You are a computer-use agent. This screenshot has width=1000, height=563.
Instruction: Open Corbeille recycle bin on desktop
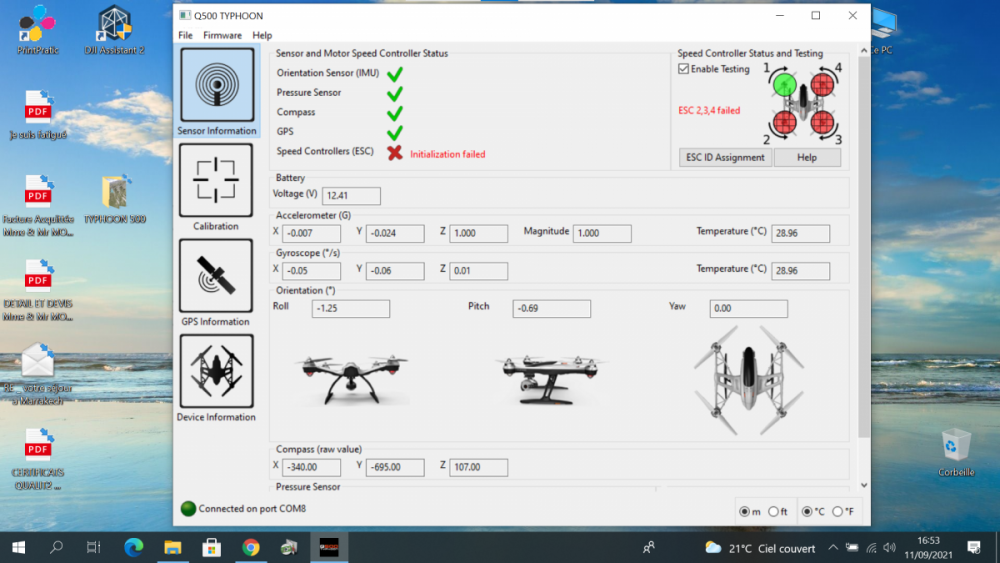click(x=955, y=453)
